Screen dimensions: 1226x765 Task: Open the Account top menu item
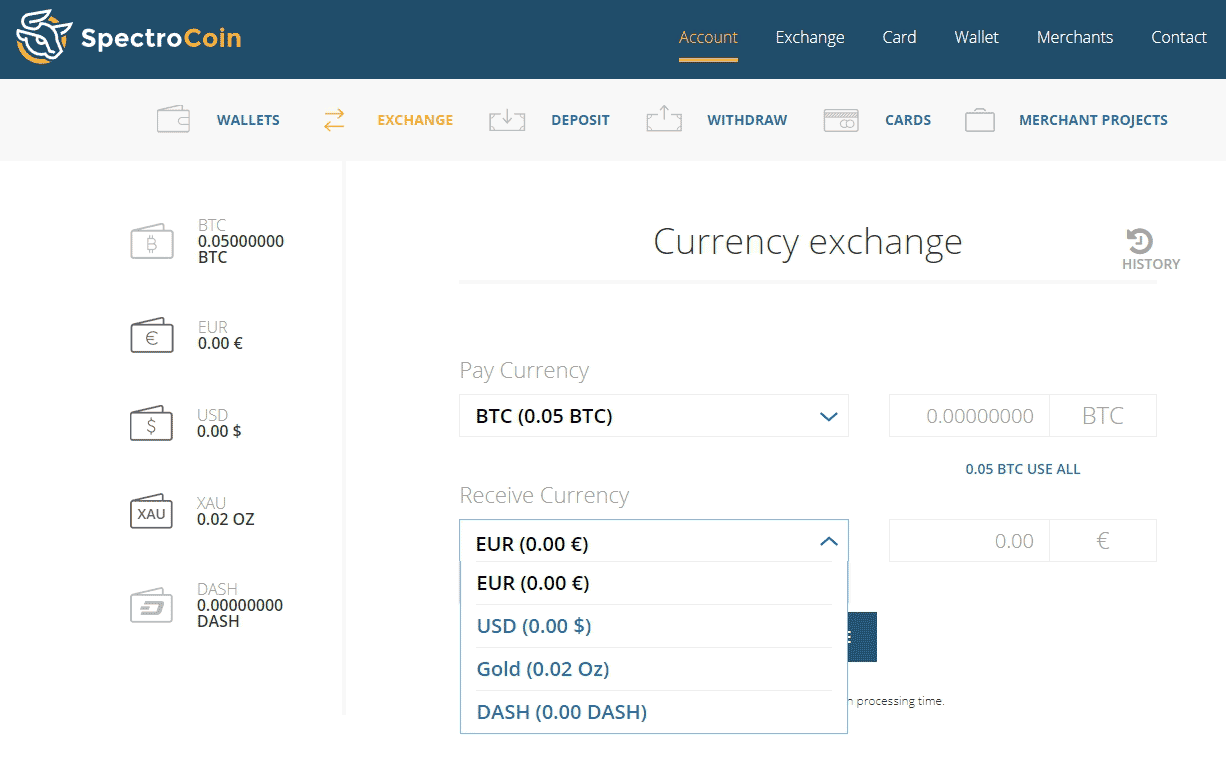point(708,37)
